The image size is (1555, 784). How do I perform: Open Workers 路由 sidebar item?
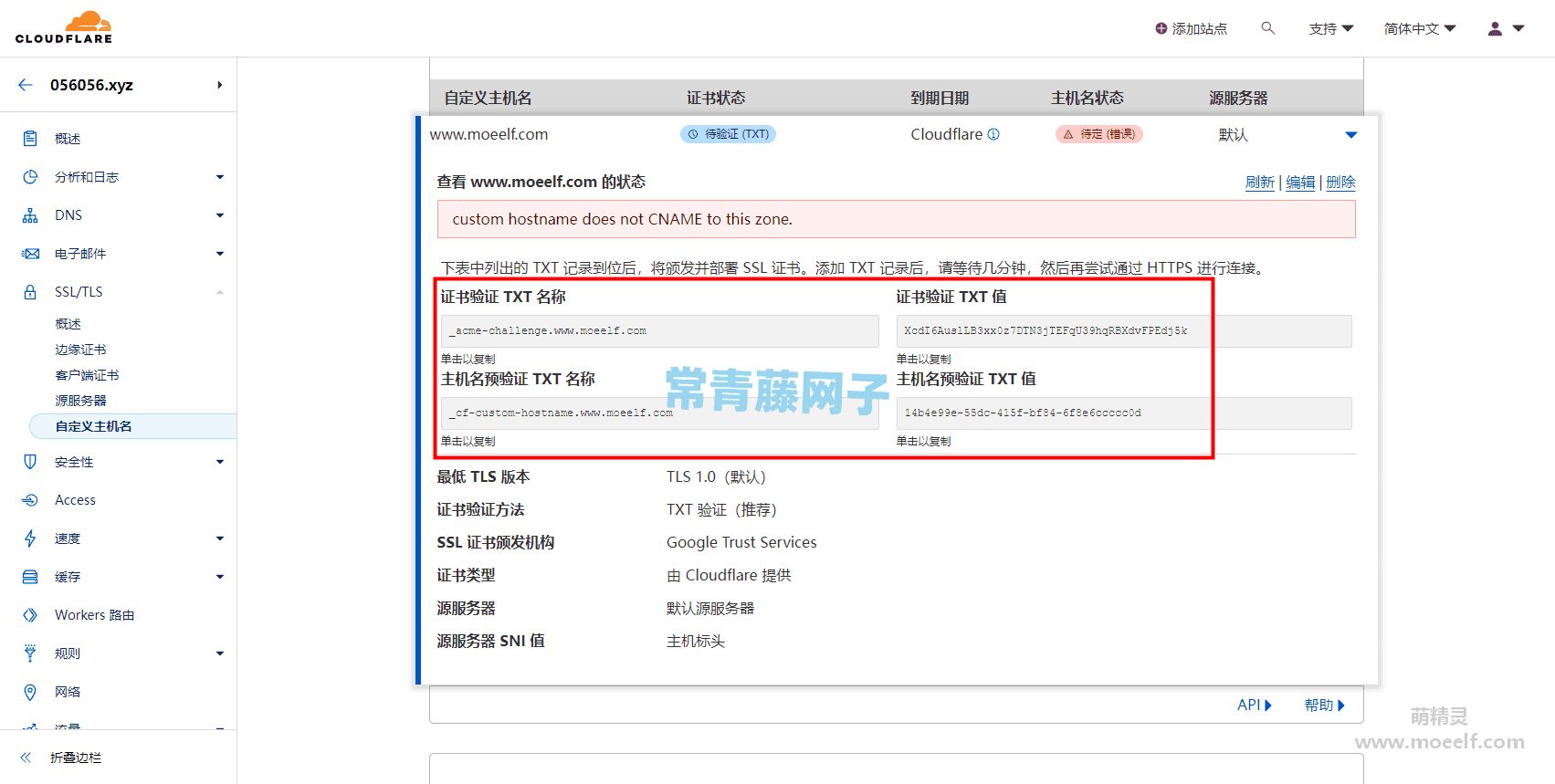tap(94, 615)
